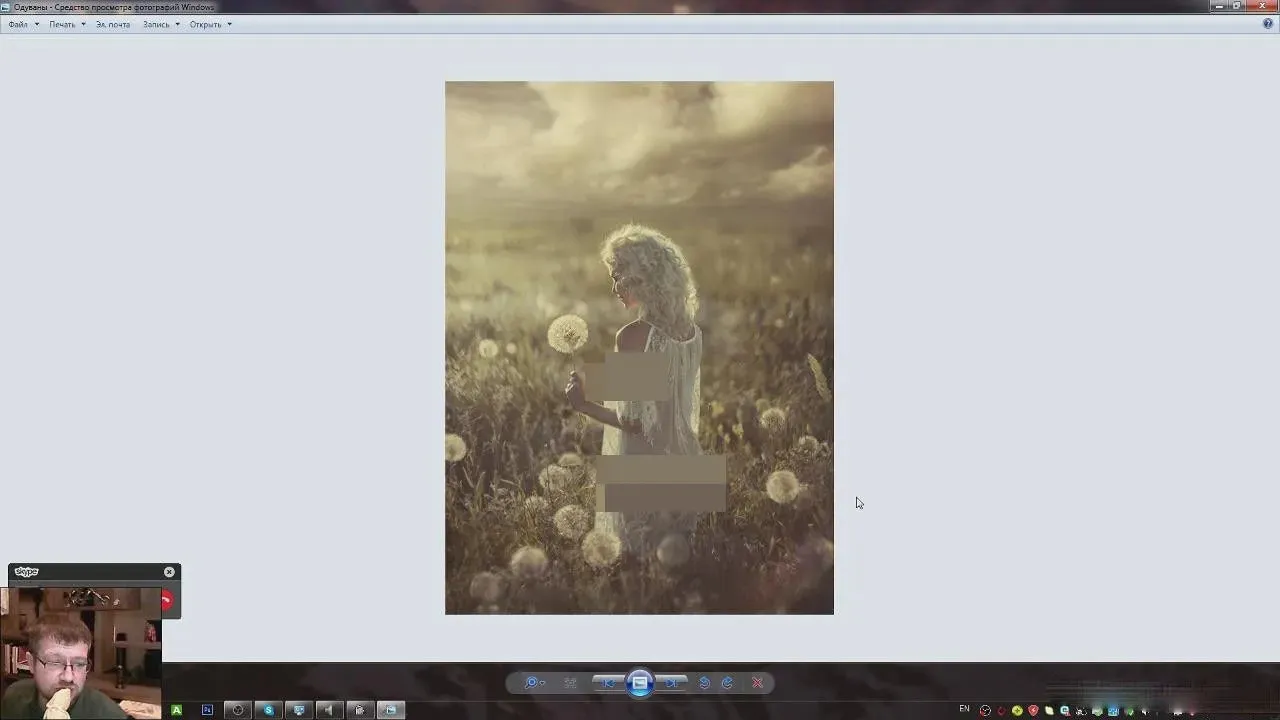The height and width of the screenshot is (720, 1280).
Task: Delete the photo with red X
Action: tap(757, 683)
